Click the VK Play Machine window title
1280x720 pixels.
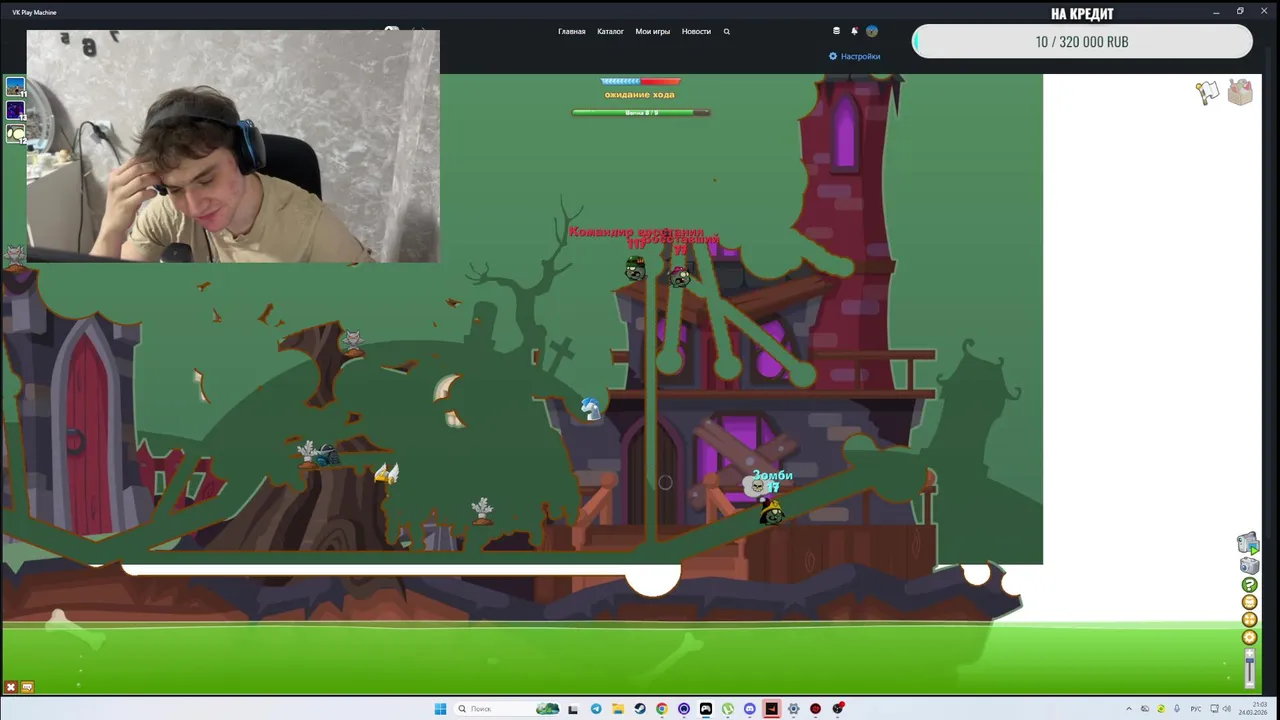coord(35,12)
